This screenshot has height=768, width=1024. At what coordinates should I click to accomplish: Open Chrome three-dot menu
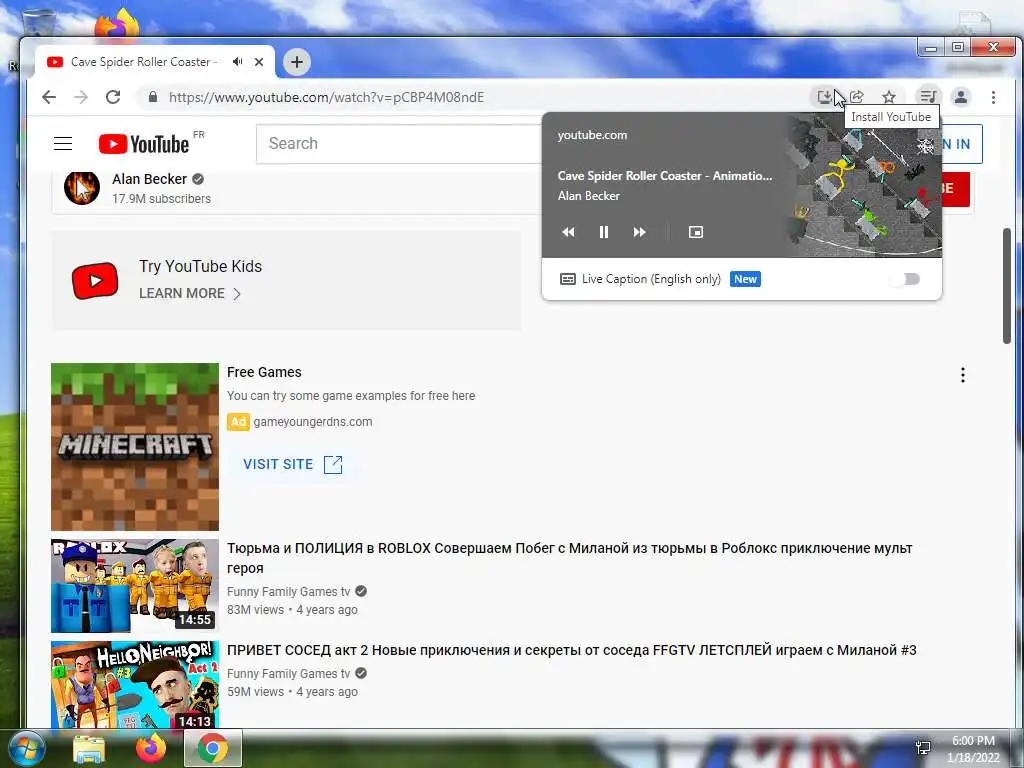tap(993, 97)
